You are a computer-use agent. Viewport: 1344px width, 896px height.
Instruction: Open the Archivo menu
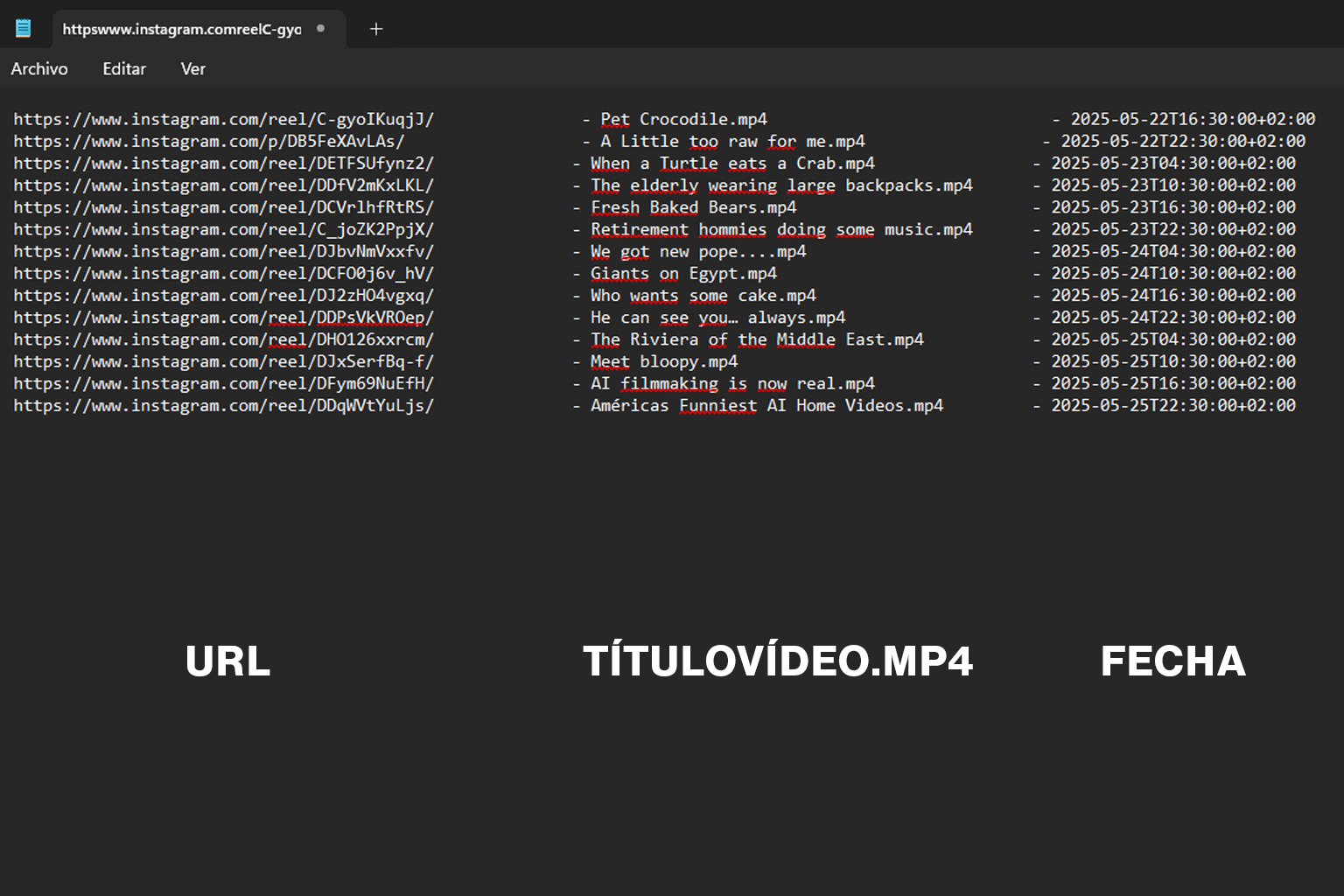click(x=39, y=69)
